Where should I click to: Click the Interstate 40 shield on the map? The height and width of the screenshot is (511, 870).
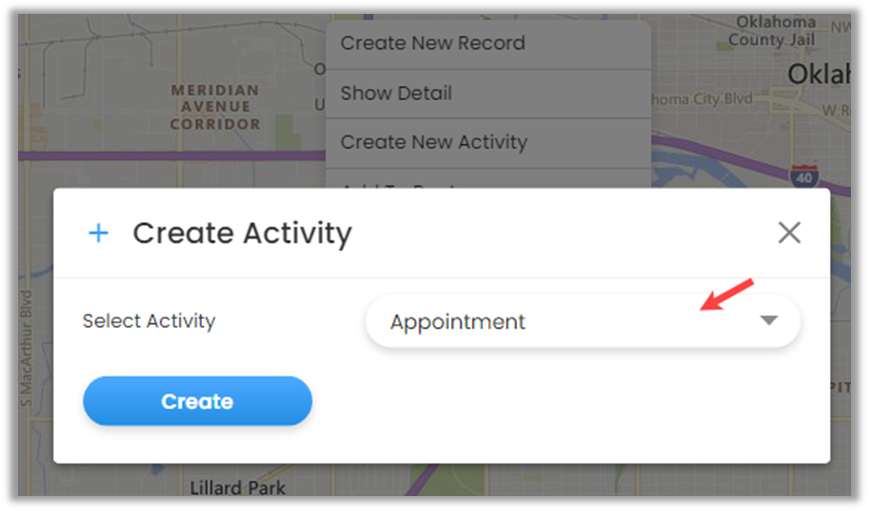click(x=803, y=177)
